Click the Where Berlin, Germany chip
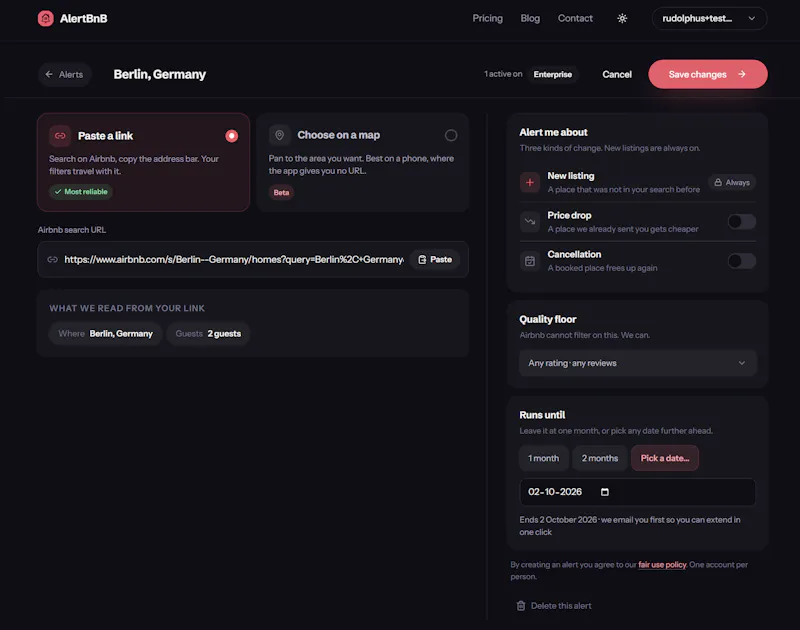This screenshot has width=800, height=630. (105, 334)
